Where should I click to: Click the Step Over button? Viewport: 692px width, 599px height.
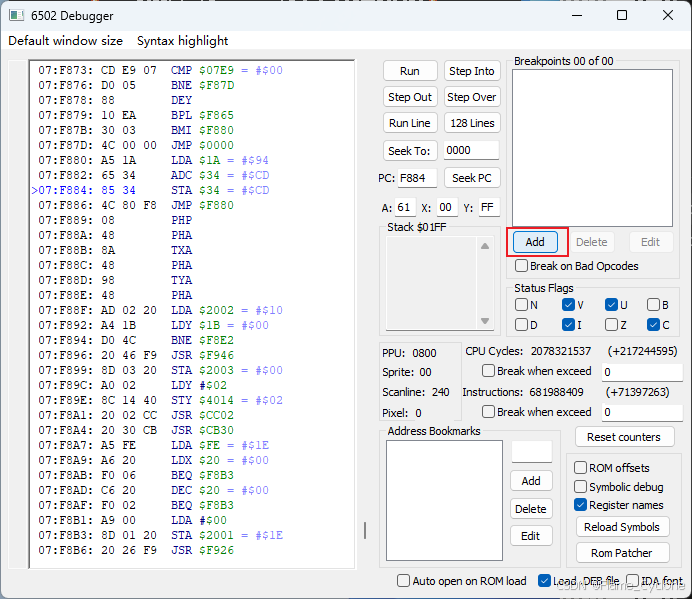coord(472,97)
